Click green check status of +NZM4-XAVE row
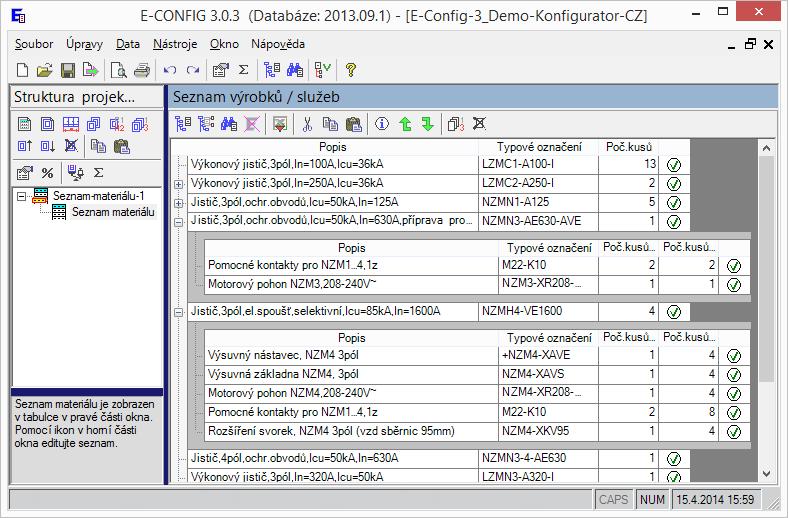The width and height of the screenshot is (788, 518). 734,356
